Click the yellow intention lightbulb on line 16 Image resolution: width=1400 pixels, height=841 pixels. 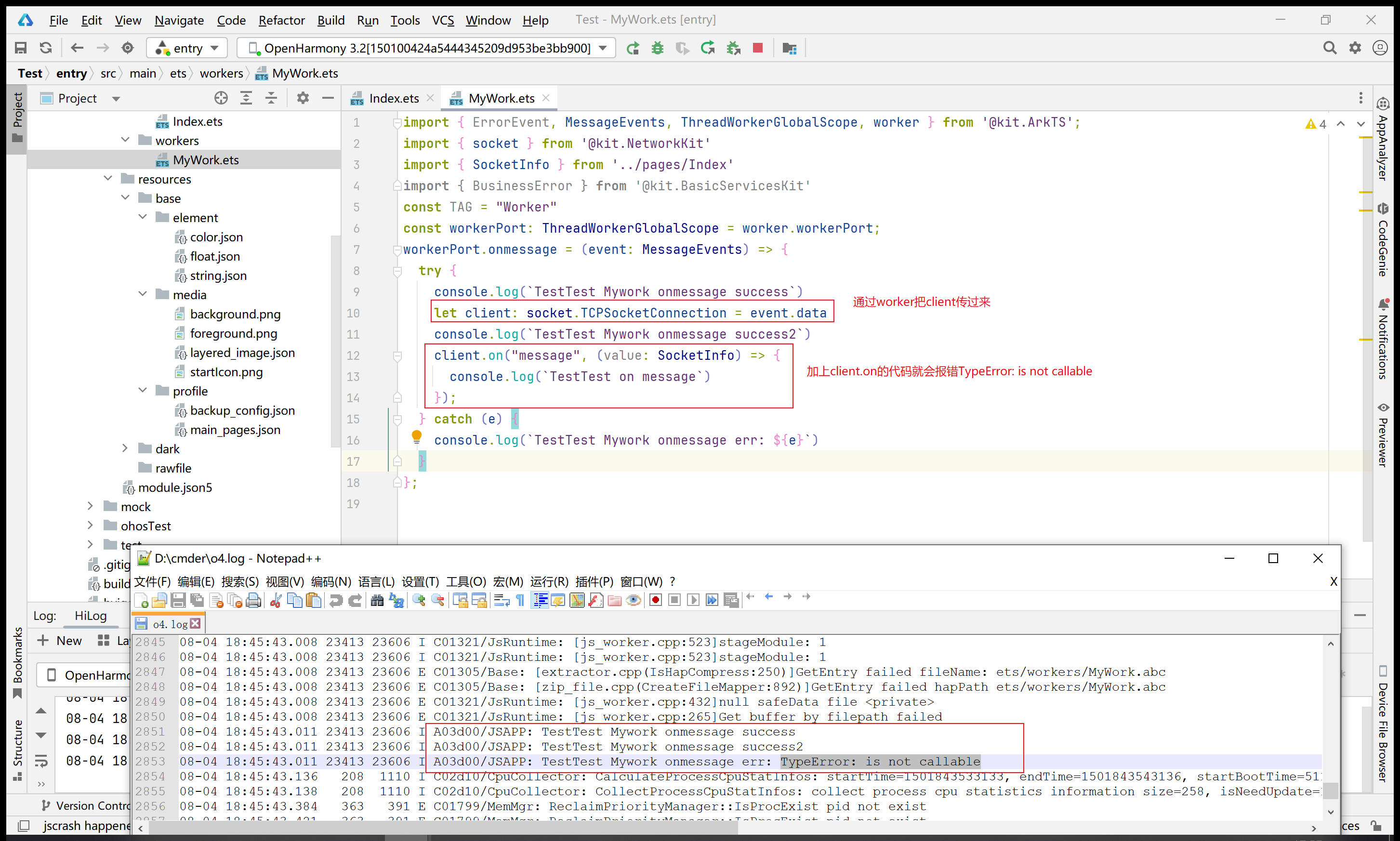click(417, 437)
